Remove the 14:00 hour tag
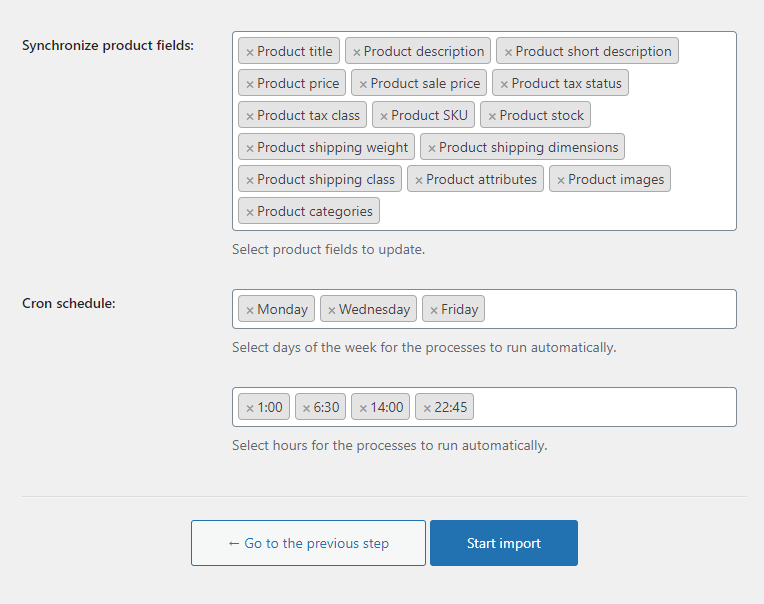Viewport: 764px width, 604px height. (363, 408)
